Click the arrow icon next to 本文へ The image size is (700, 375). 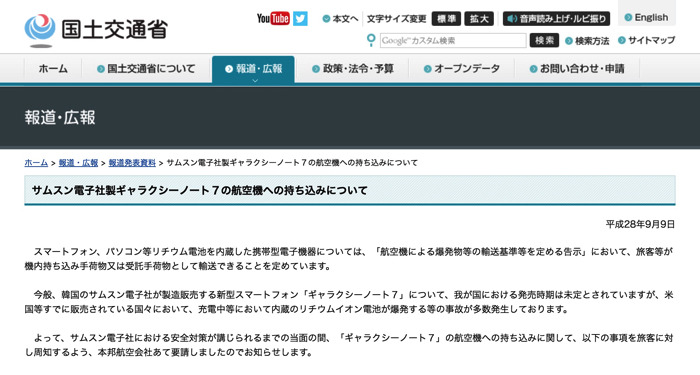point(326,19)
